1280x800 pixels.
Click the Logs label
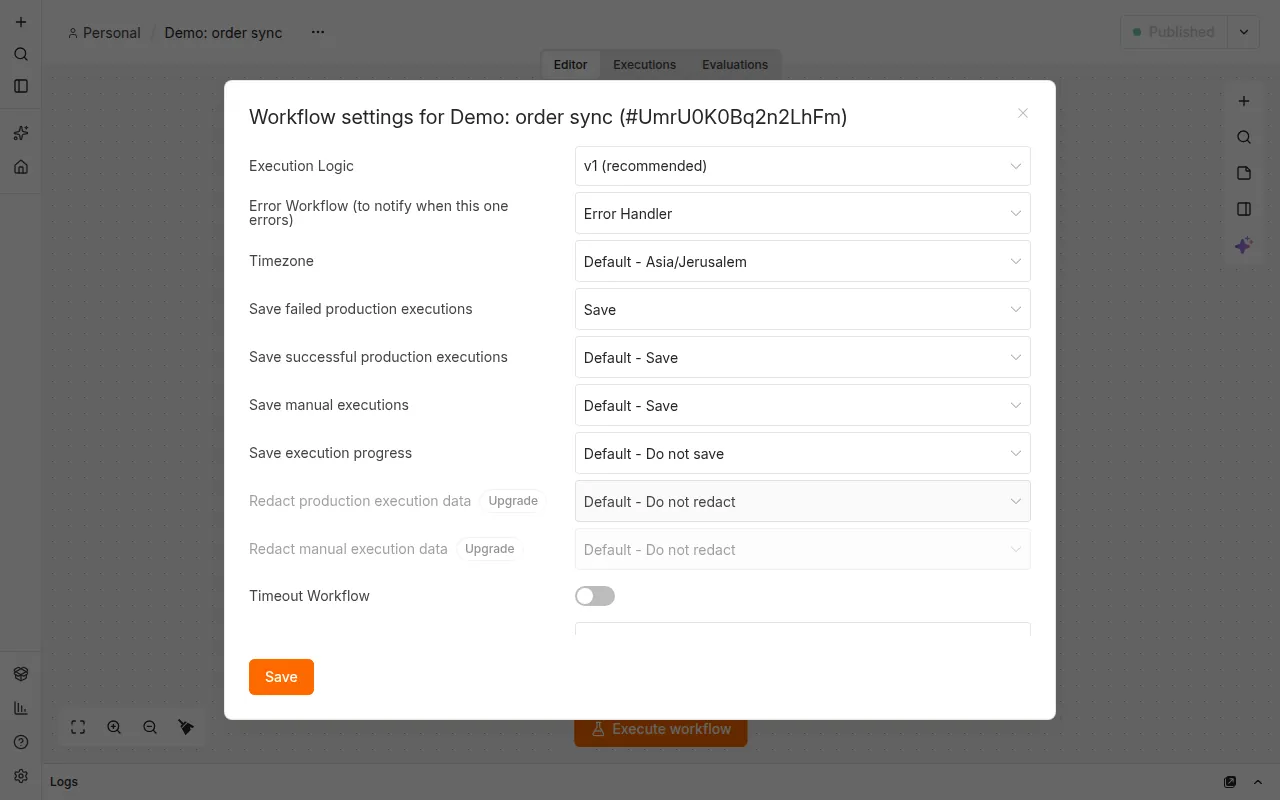(64, 782)
